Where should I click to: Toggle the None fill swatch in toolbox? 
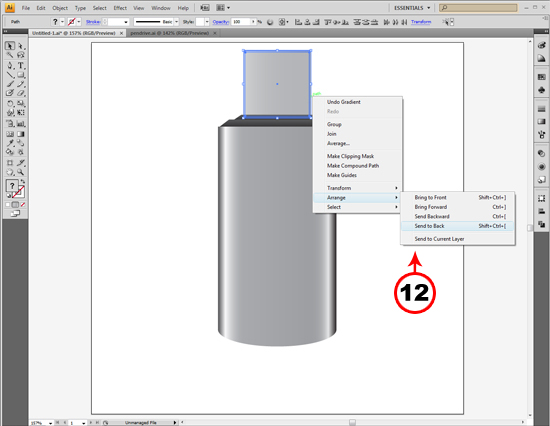tap(23, 205)
